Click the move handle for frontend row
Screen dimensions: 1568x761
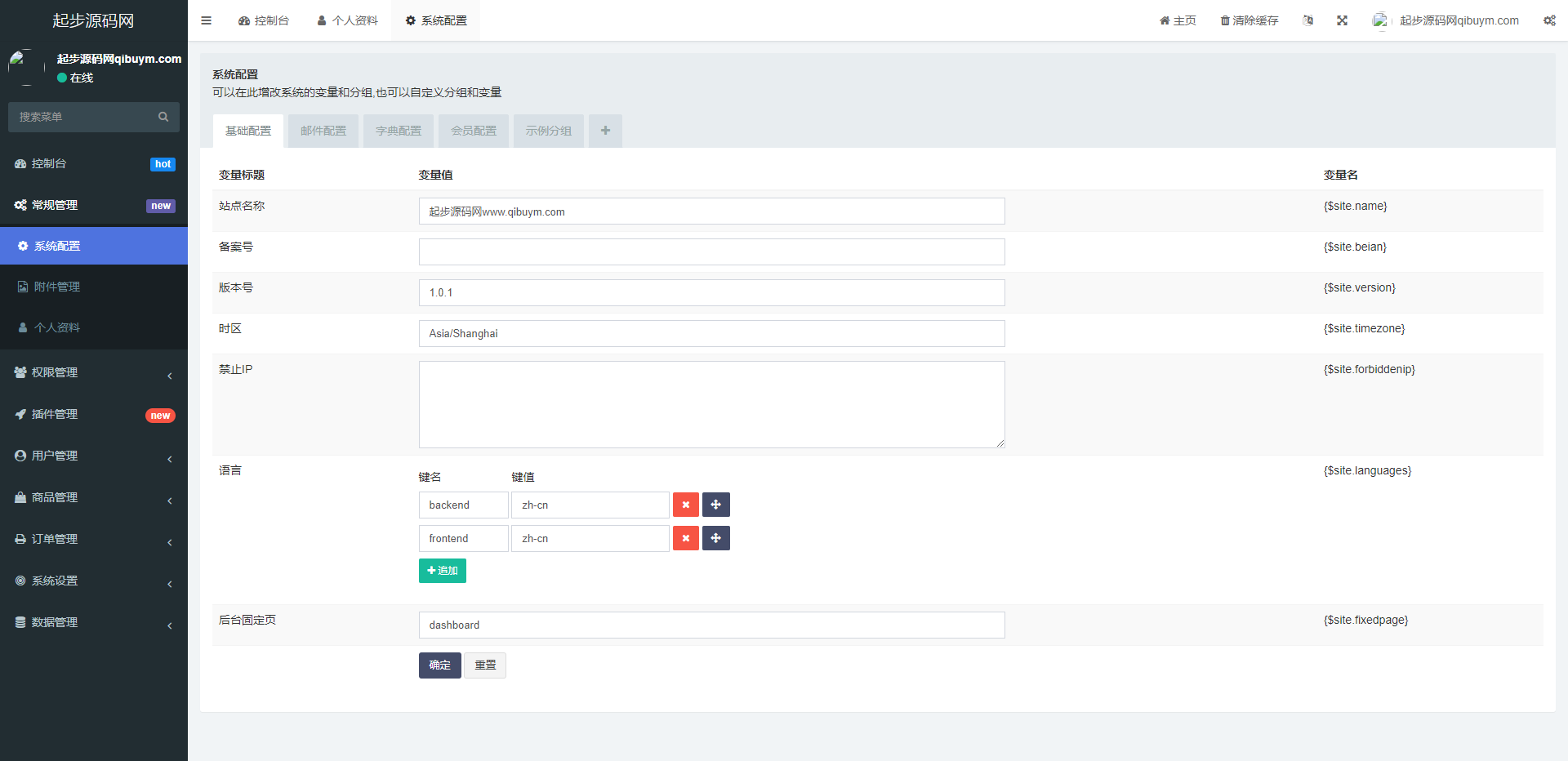(716, 538)
